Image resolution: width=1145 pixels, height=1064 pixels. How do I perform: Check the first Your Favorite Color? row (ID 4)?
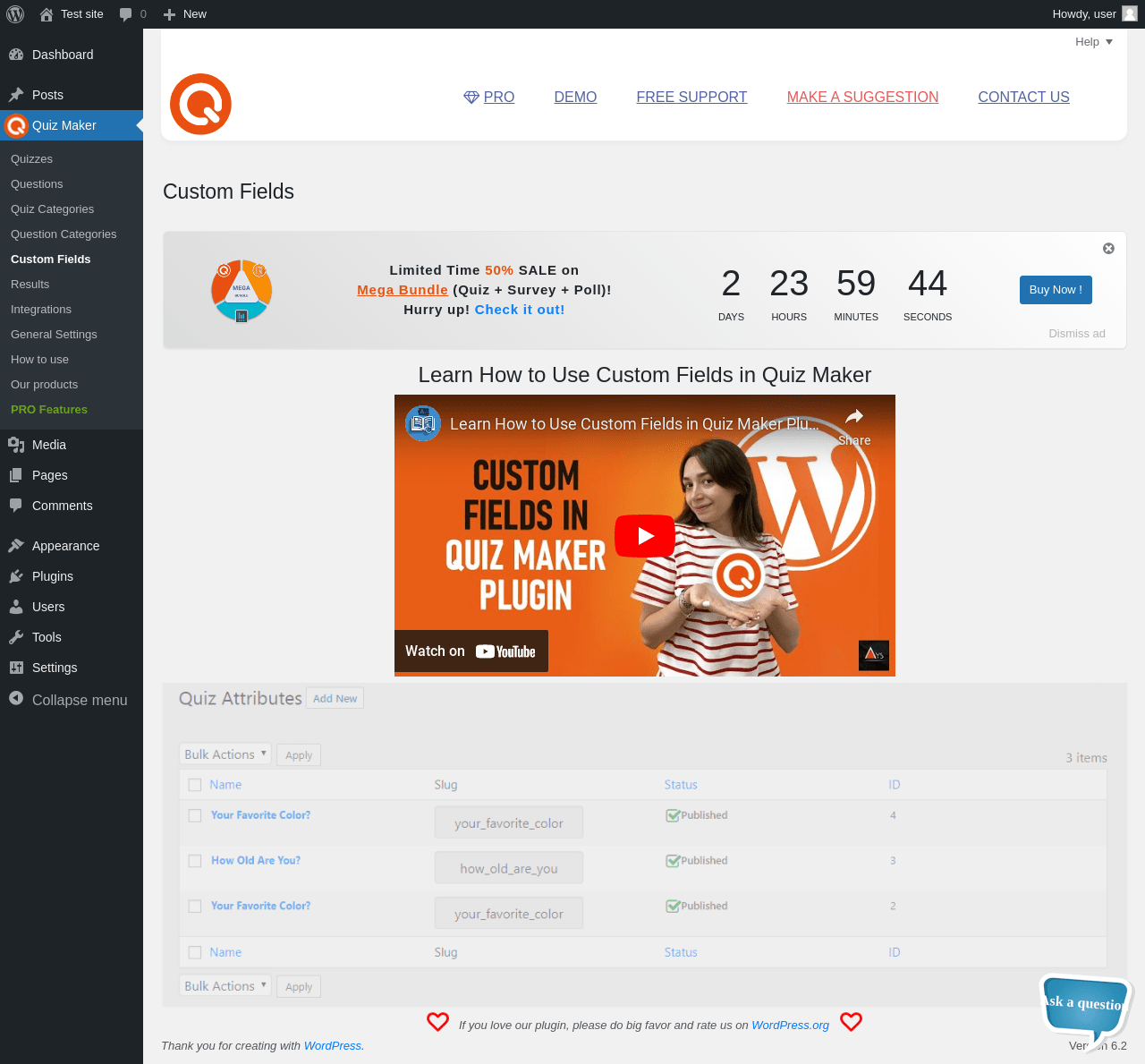pyautogui.click(x=195, y=816)
